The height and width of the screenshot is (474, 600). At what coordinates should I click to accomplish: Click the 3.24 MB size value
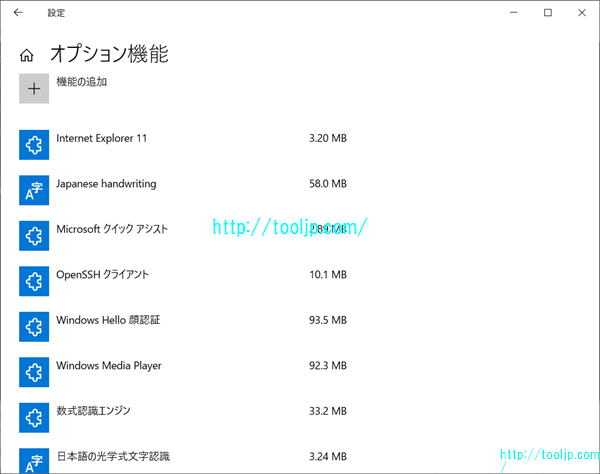pyautogui.click(x=328, y=456)
